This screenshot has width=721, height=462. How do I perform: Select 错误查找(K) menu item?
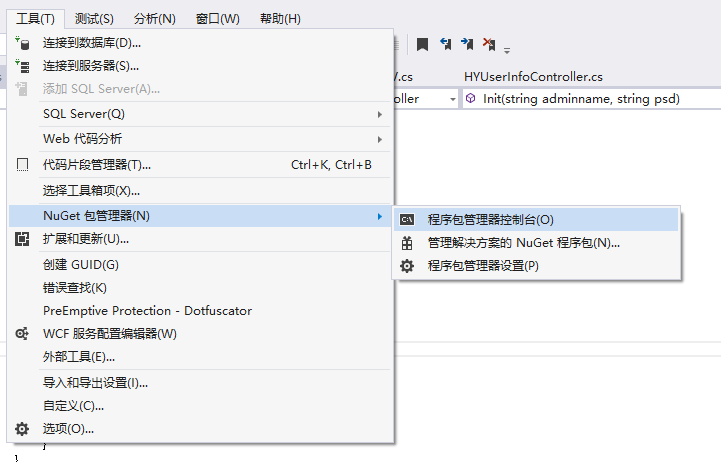[x=200, y=288]
